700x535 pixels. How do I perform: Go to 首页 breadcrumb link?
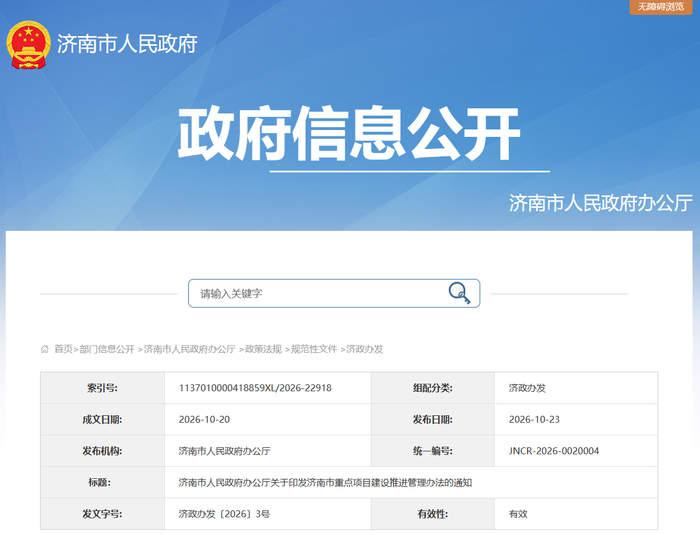[63, 349]
